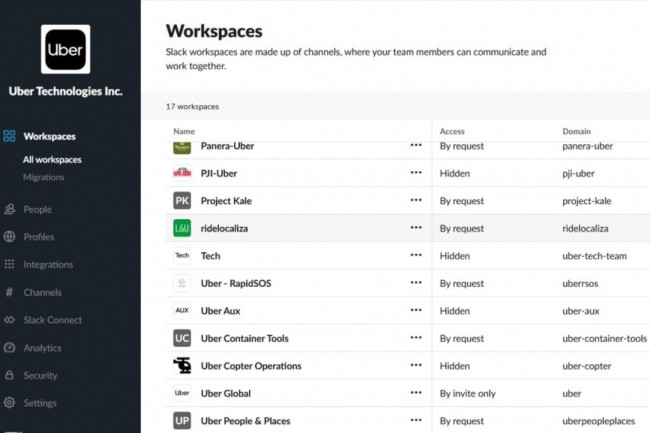Image resolution: width=650 pixels, height=433 pixels.
Task: Sort by the Domain column header
Action: (576, 131)
